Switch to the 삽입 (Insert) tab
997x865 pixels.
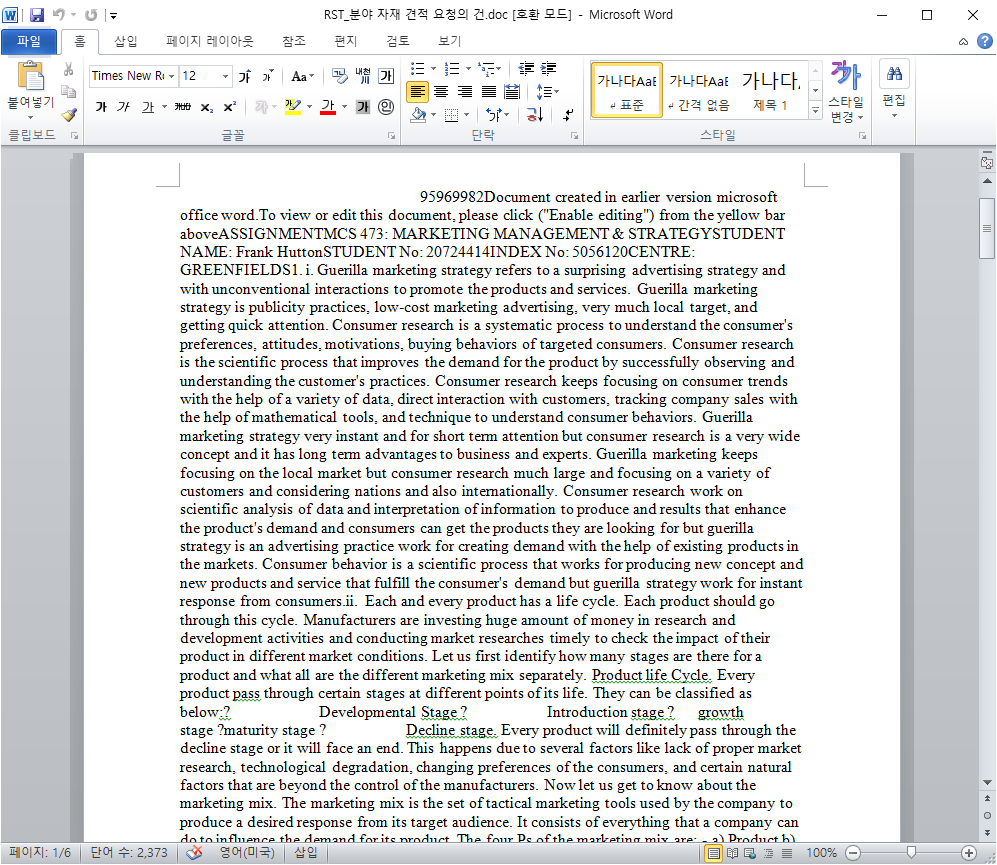coord(125,41)
